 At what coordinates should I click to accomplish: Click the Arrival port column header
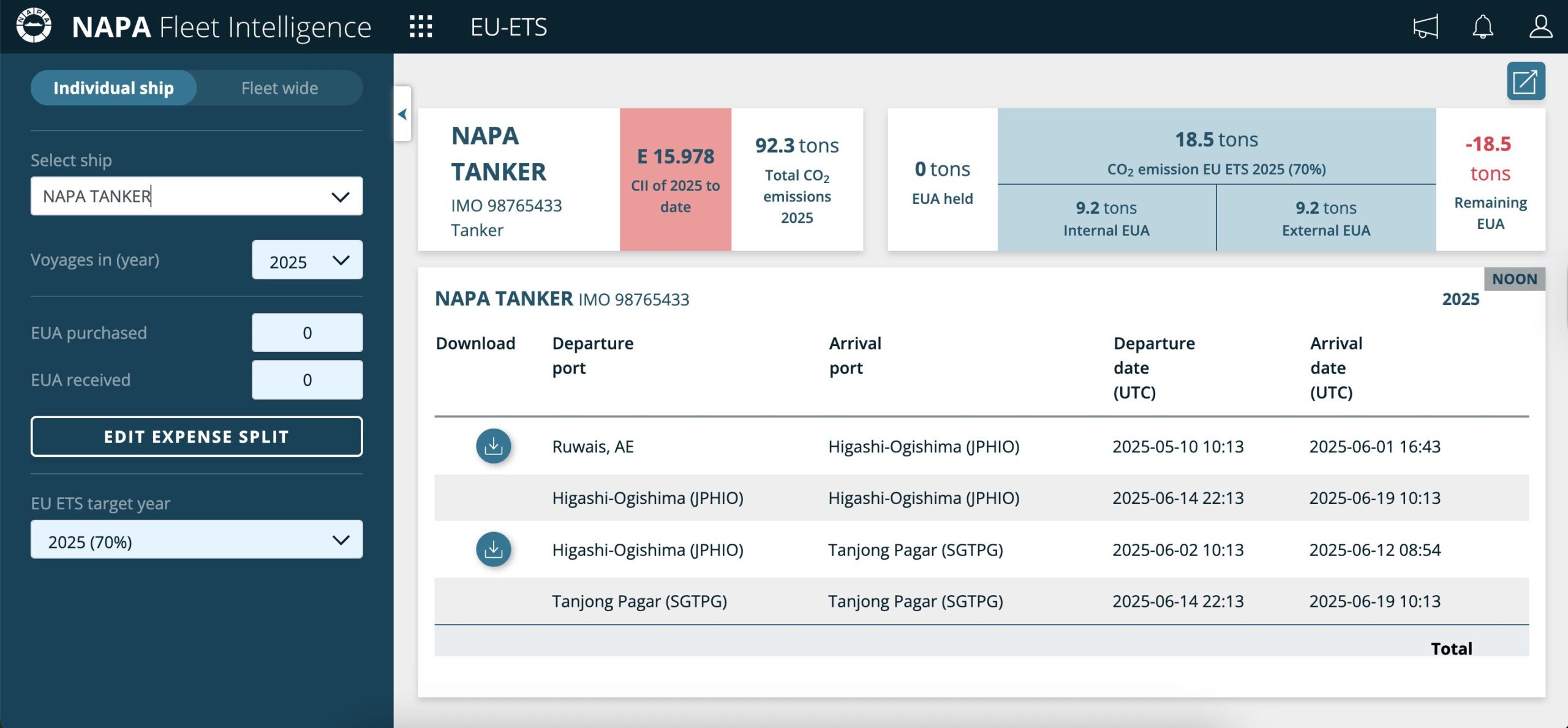(854, 355)
